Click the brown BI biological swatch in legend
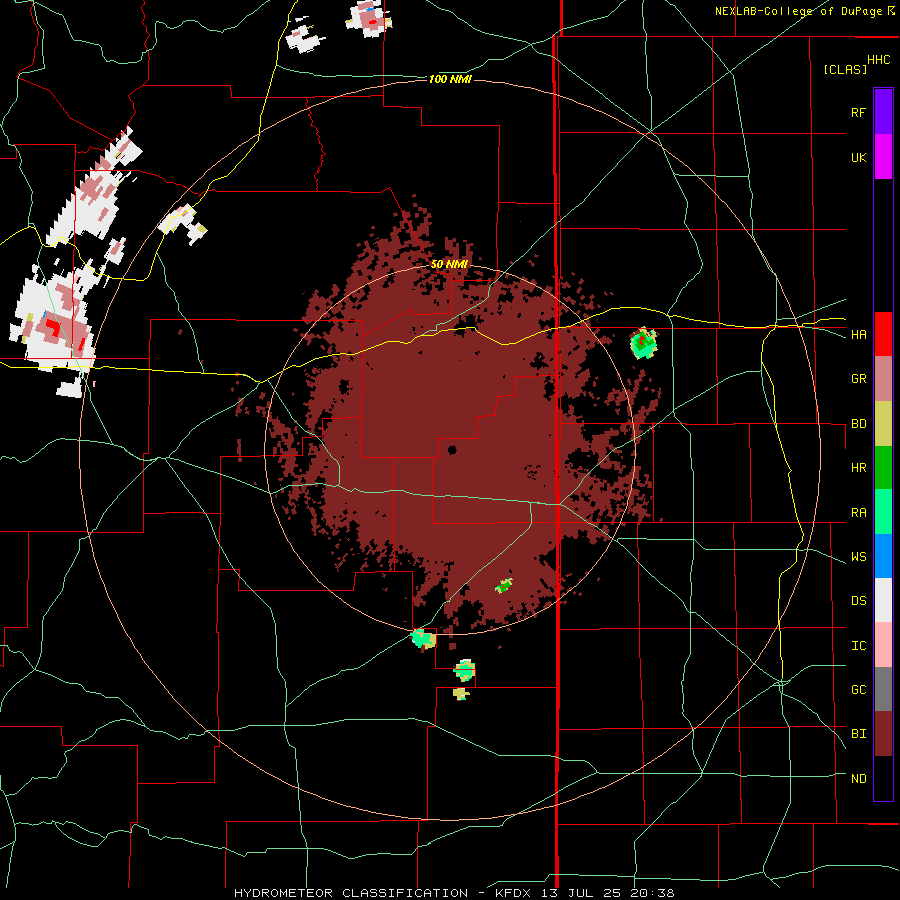Image resolution: width=900 pixels, height=900 pixels. 883,734
